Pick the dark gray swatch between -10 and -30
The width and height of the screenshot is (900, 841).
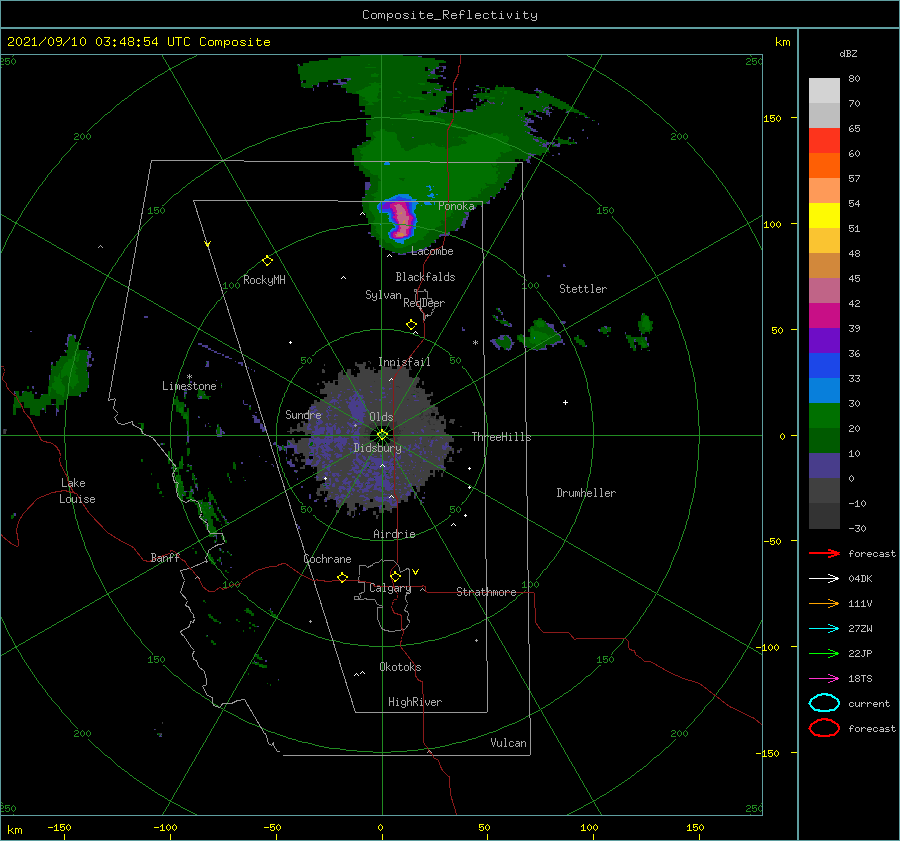pyautogui.click(x=824, y=516)
